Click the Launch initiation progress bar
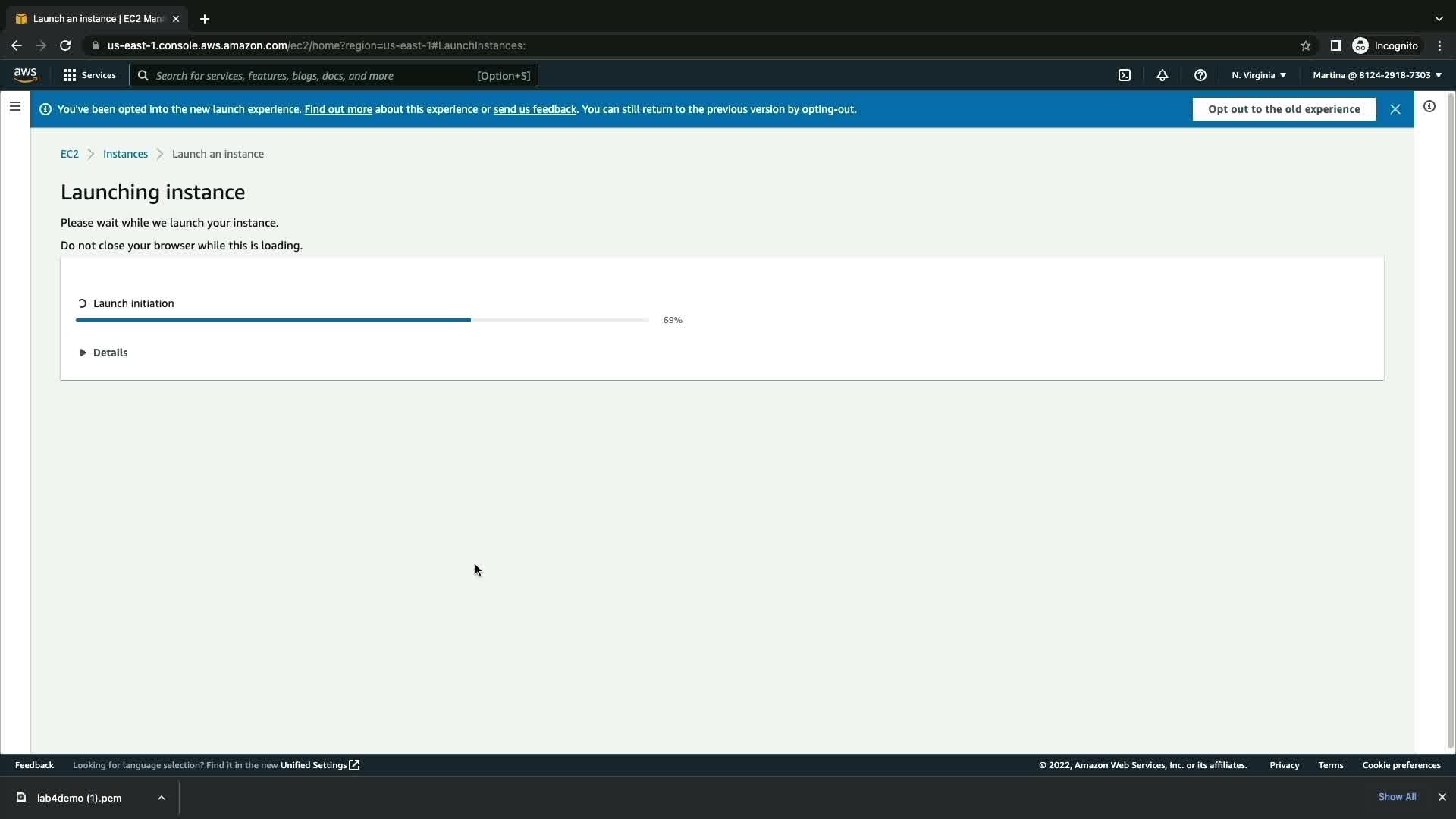Viewport: 1456px width, 819px height. [362, 320]
